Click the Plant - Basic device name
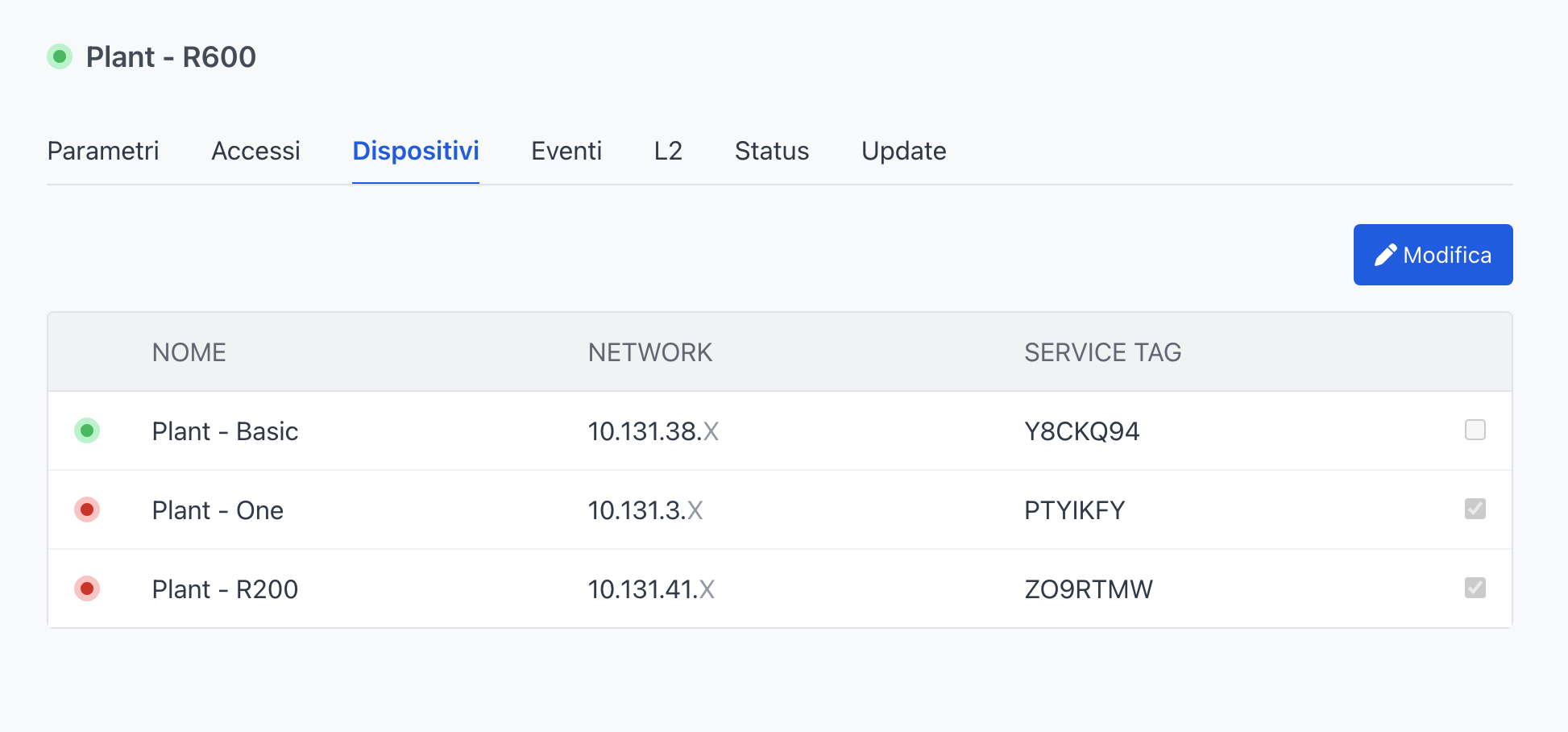 point(225,431)
